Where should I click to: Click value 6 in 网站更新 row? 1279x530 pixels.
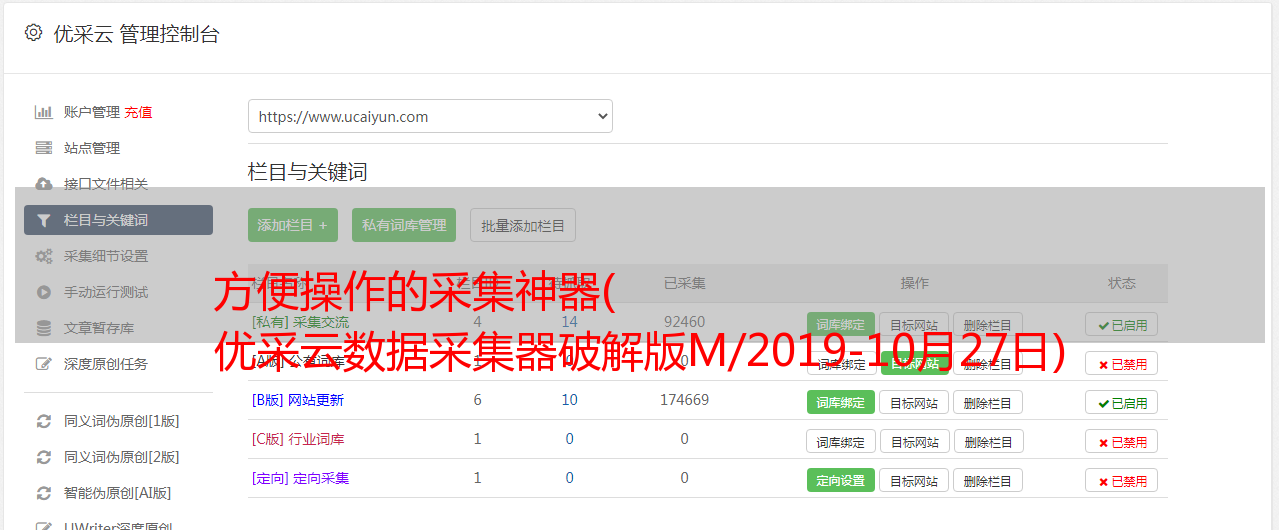coord(478,400)
